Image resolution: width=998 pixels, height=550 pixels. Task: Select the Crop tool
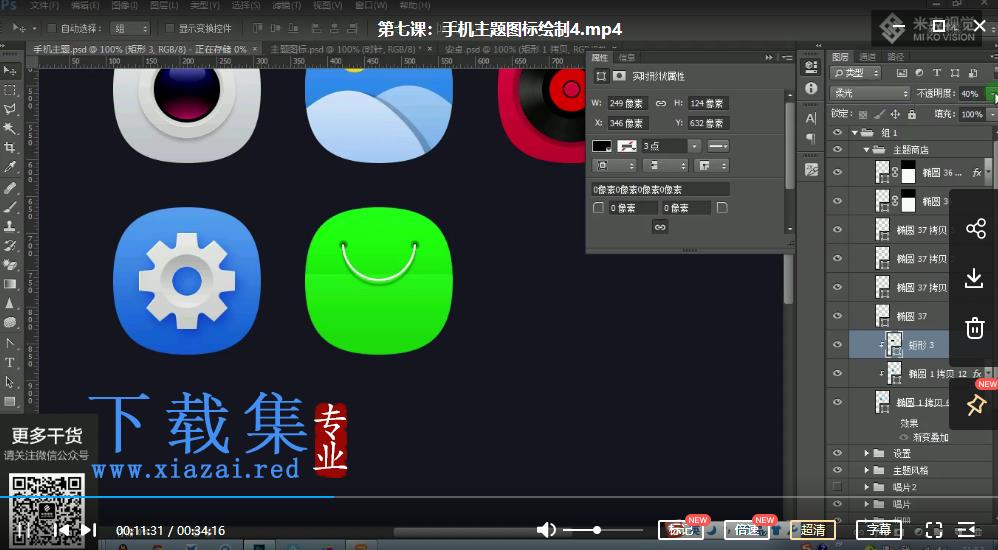coord(10,148)
